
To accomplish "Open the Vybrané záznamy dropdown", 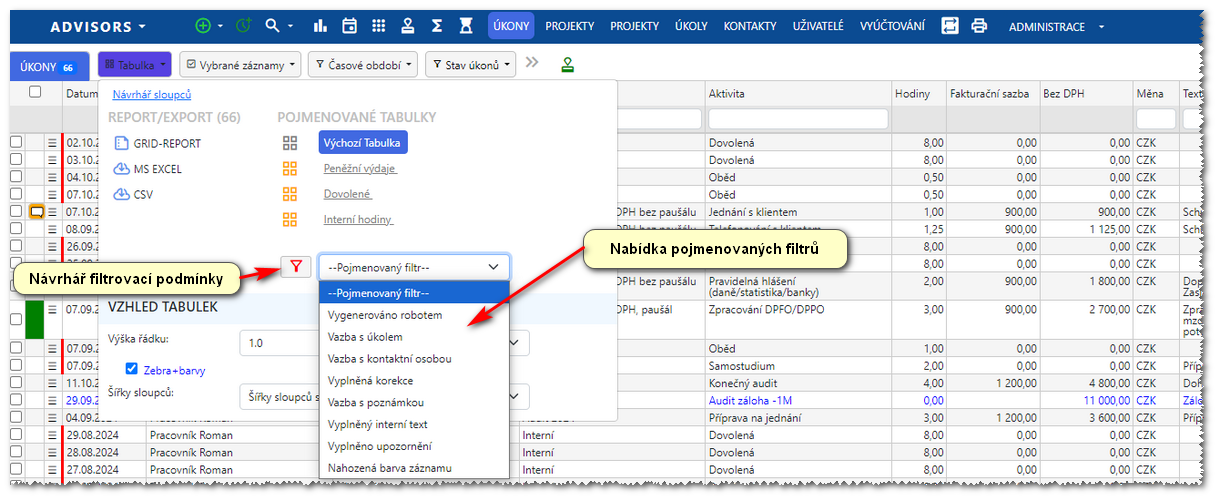I will 240,66.
